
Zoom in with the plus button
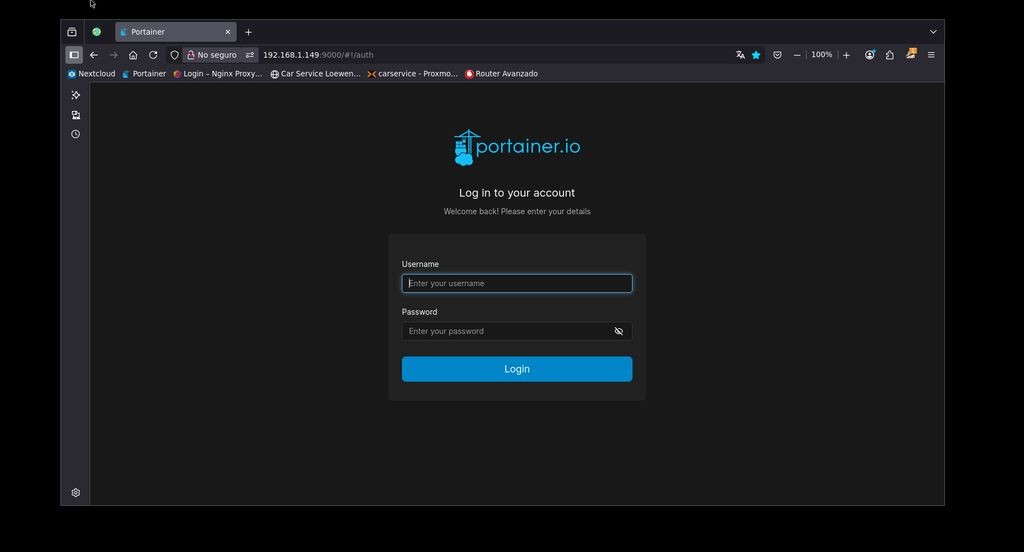pos(846,55)
